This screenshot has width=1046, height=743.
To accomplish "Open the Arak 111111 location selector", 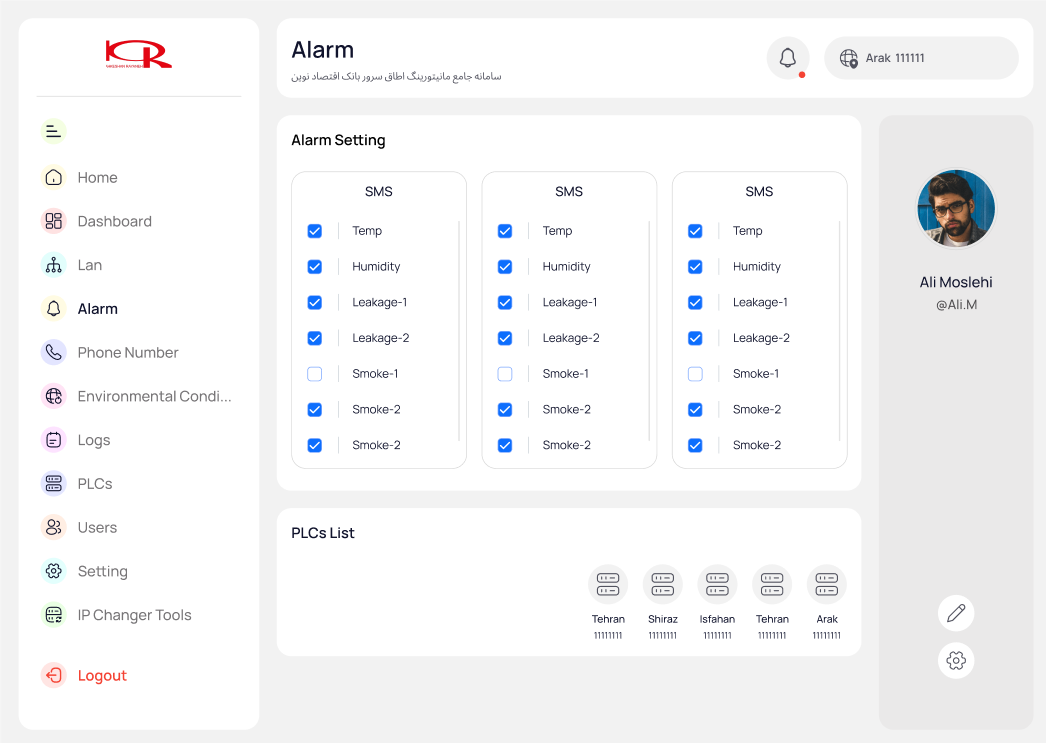I will point(920,58).
